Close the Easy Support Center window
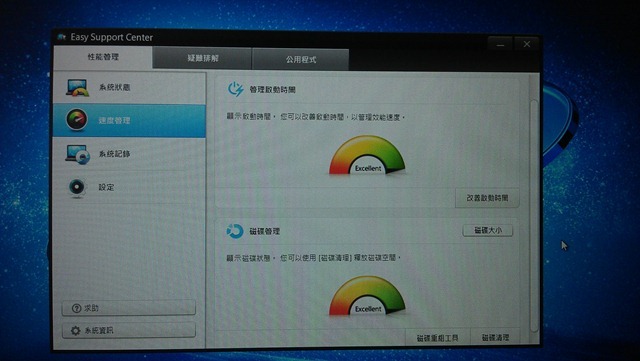The height and width of the screenshot is (361, 640). click(x=527, y=44)
